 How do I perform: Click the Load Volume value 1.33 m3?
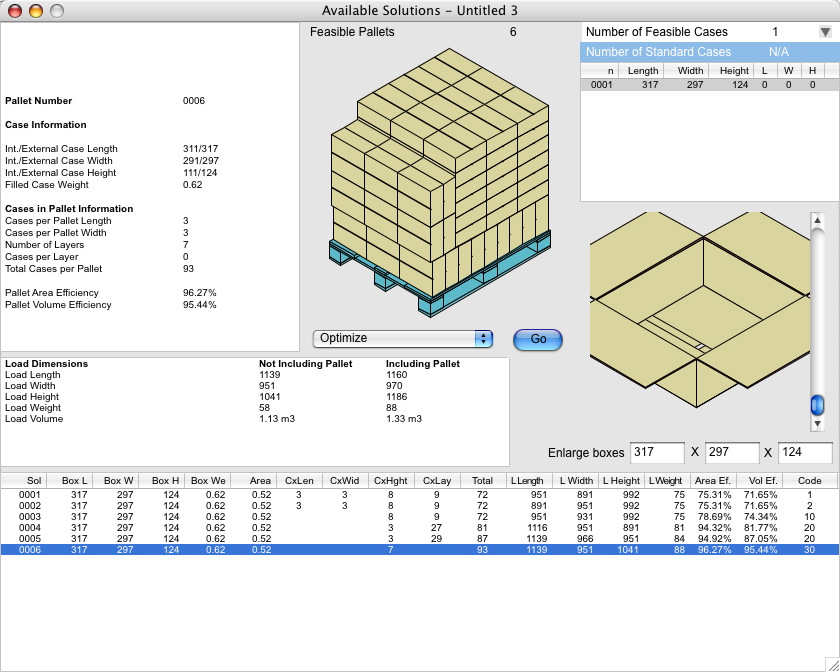[404, 419]
